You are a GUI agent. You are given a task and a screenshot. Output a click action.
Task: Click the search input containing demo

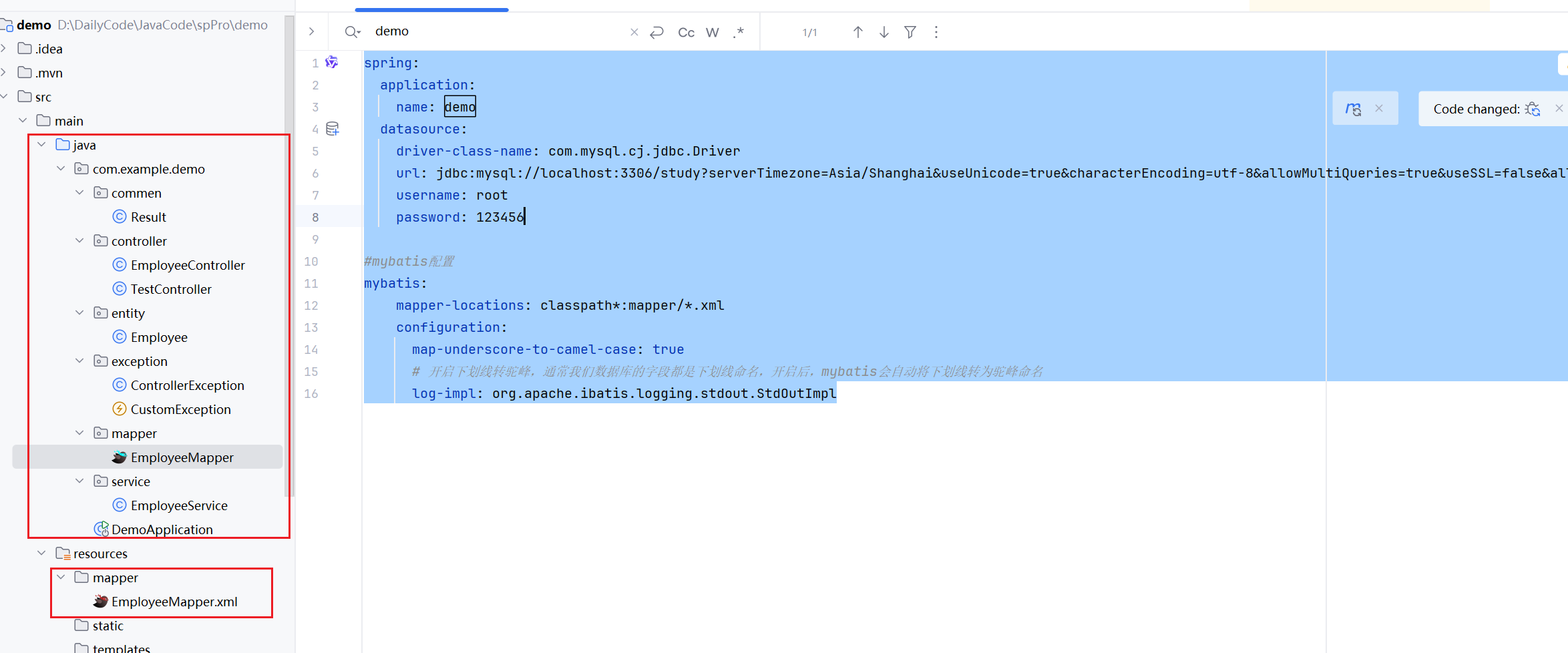498,31
